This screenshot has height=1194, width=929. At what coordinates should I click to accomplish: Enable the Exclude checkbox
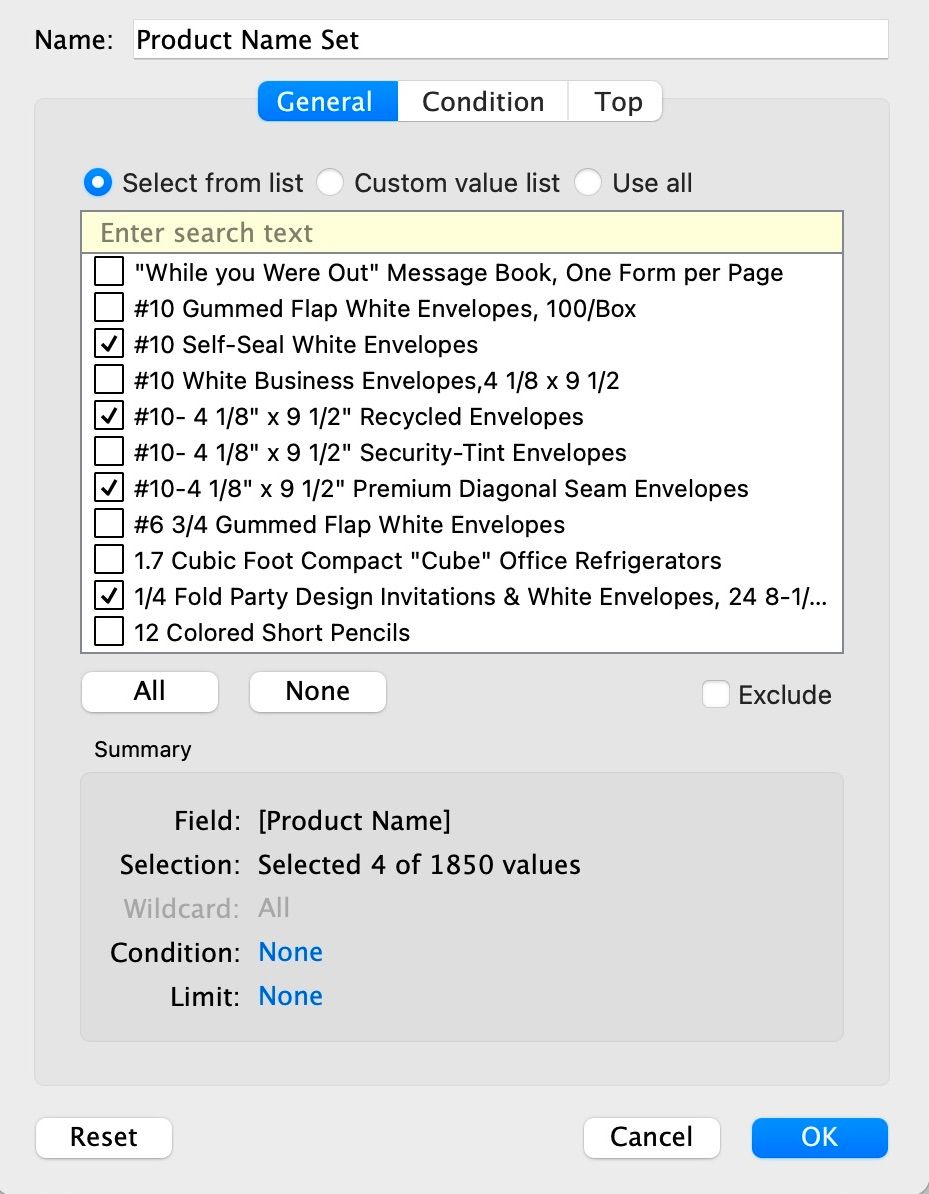tap(716, 695)
